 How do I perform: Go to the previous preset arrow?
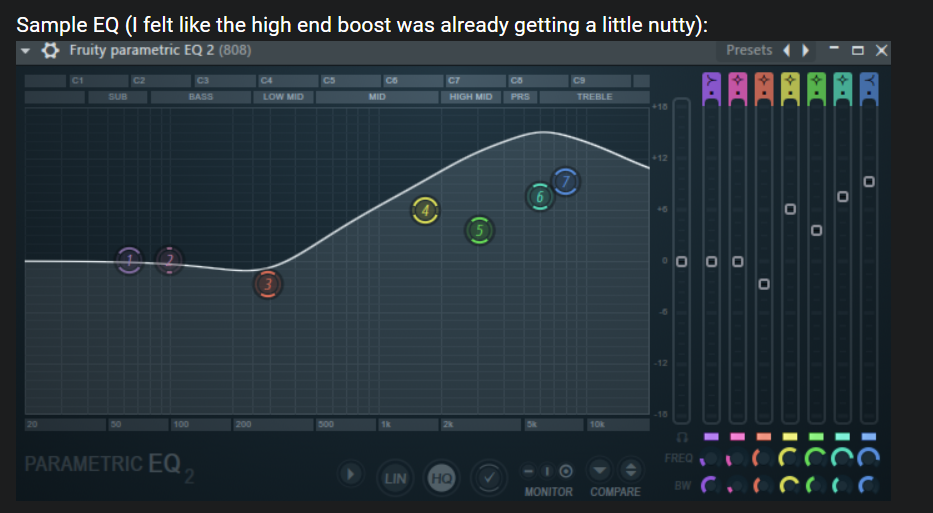[785, 50]
